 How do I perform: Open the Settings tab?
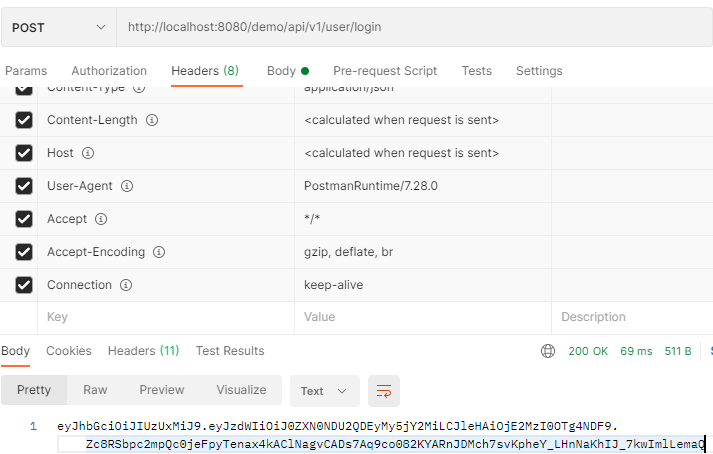pyautogui.click(x=539, y=71)
